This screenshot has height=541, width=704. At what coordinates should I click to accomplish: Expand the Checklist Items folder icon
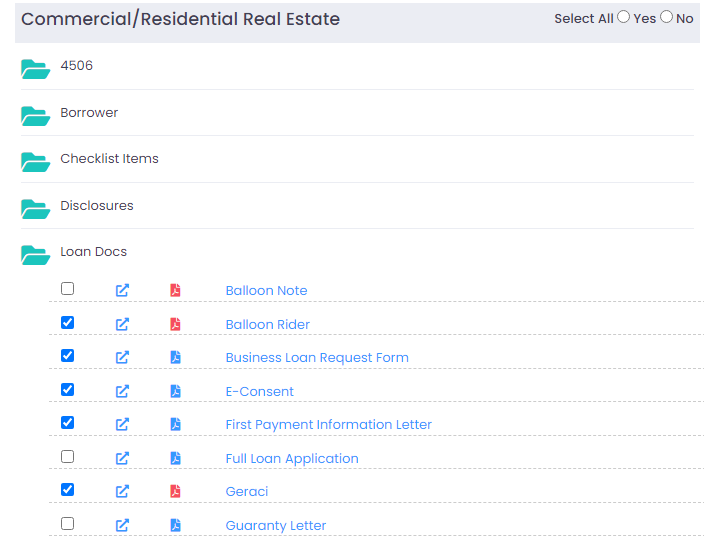point(35,162)
